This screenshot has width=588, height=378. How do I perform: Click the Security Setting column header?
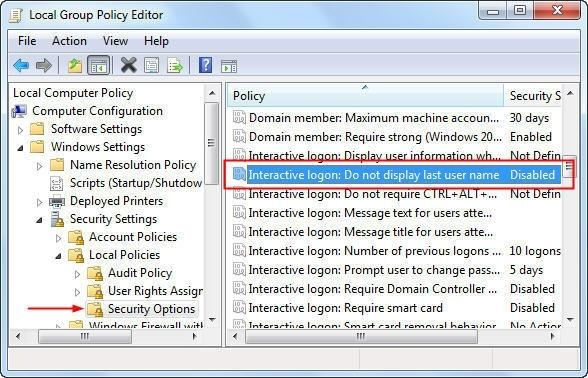532,96
